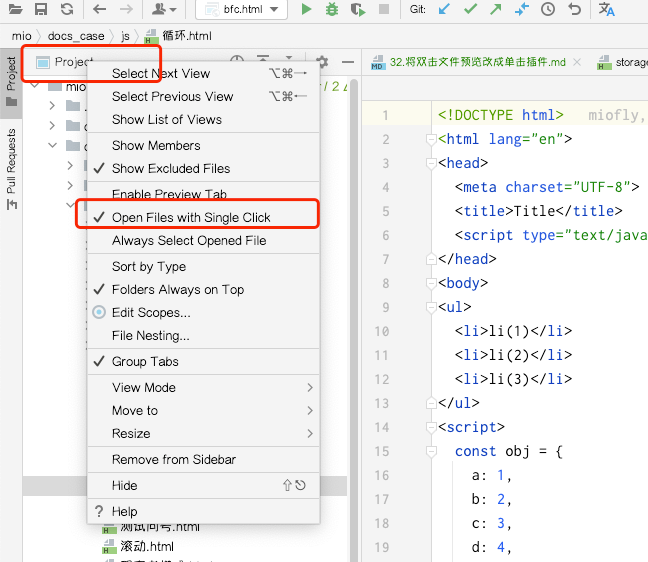Open the bfc.html run configuration dropdown
This screenshot has width=648, height=562.
click(x=241, y=9)
